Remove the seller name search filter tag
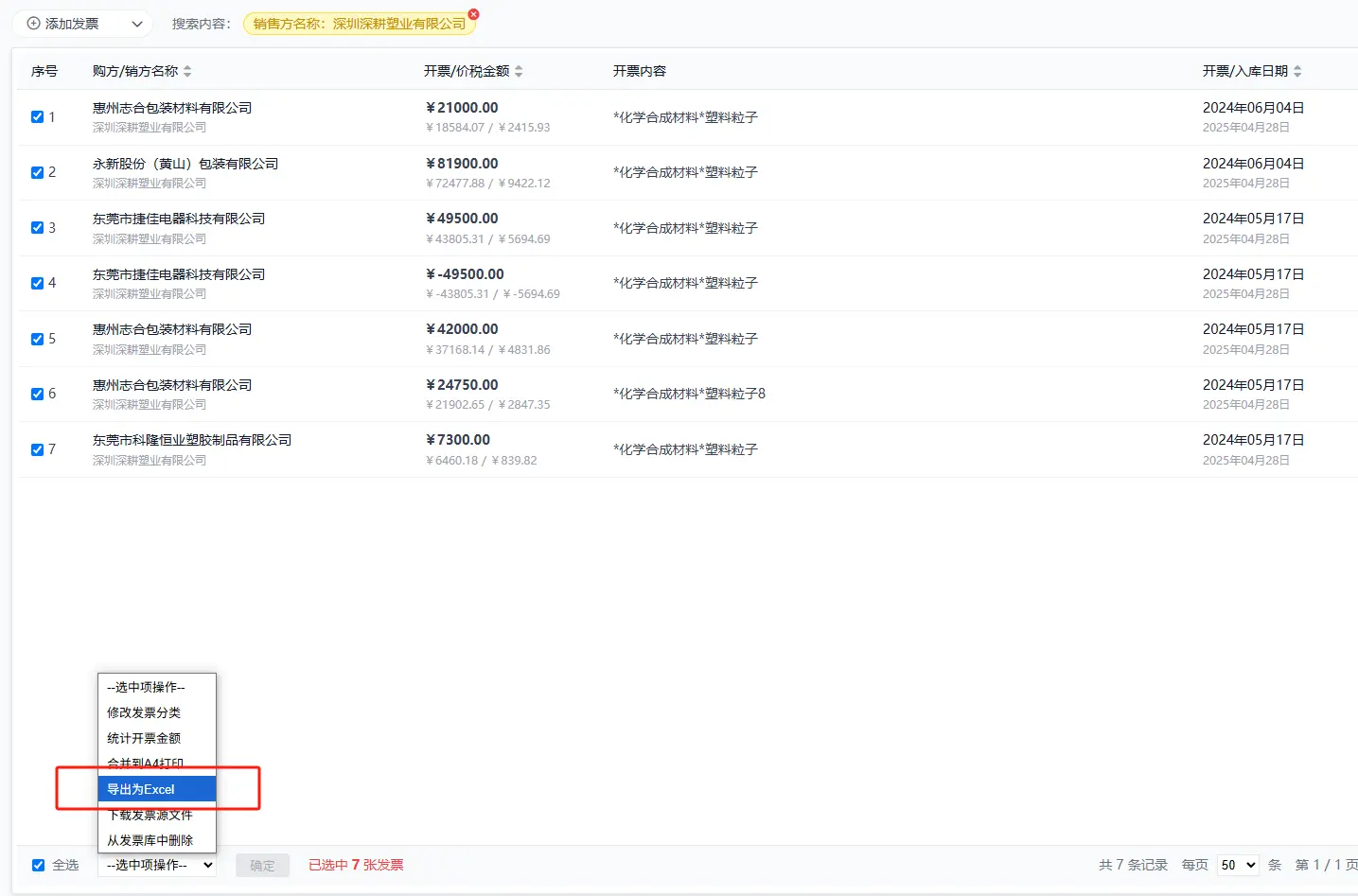Image resolution: width=1358 pixels, height=896 pixels. coord(474,14)
